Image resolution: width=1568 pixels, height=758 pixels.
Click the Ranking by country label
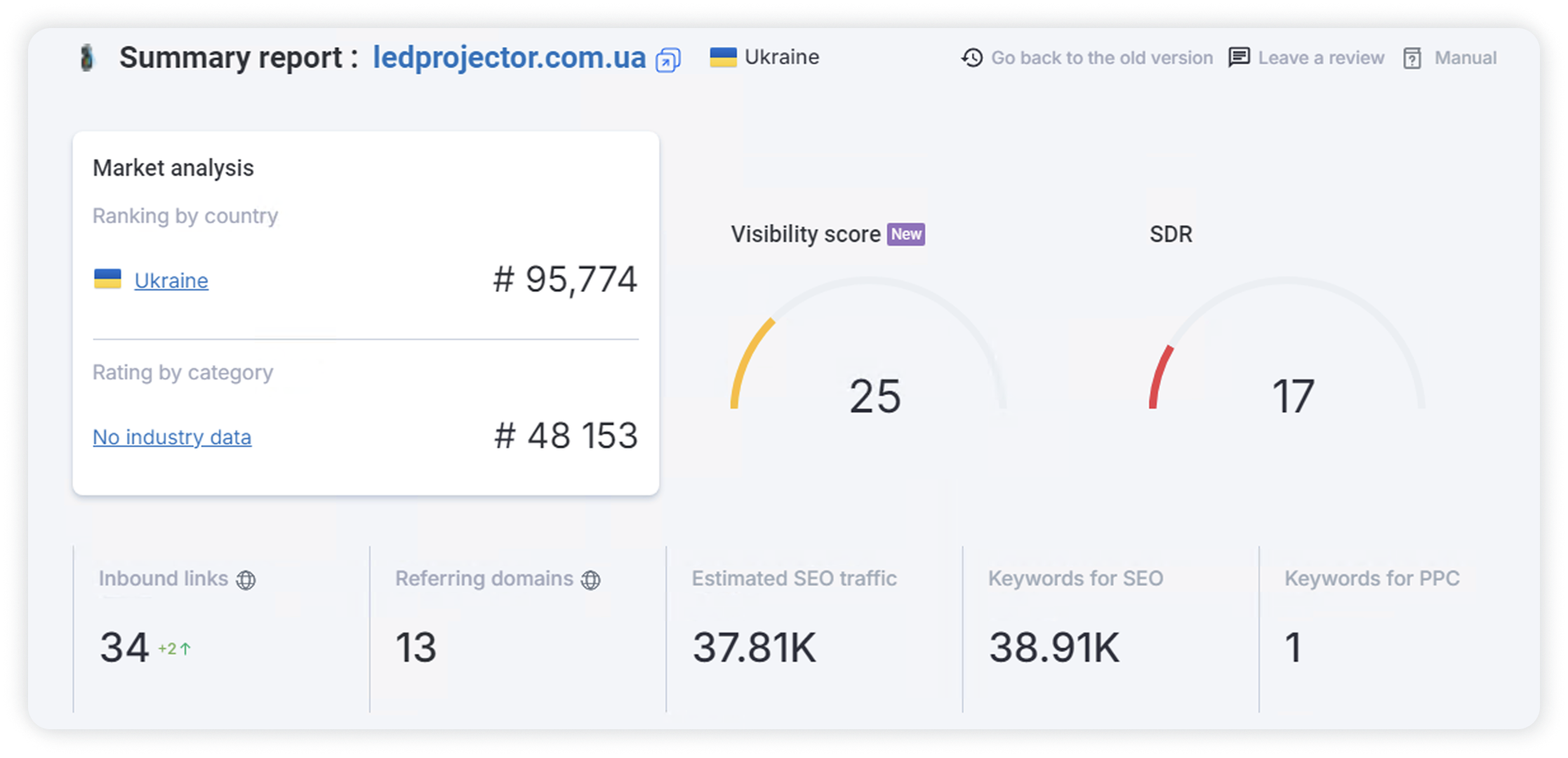(x=185, y=216)
